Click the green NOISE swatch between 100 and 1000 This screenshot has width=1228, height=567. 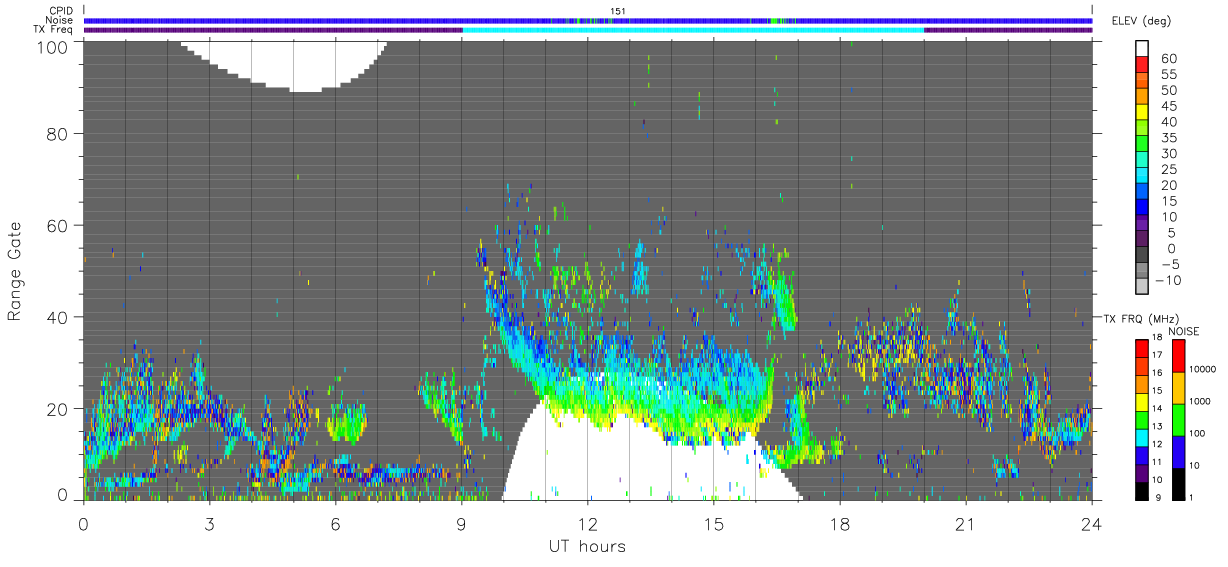1179,420
